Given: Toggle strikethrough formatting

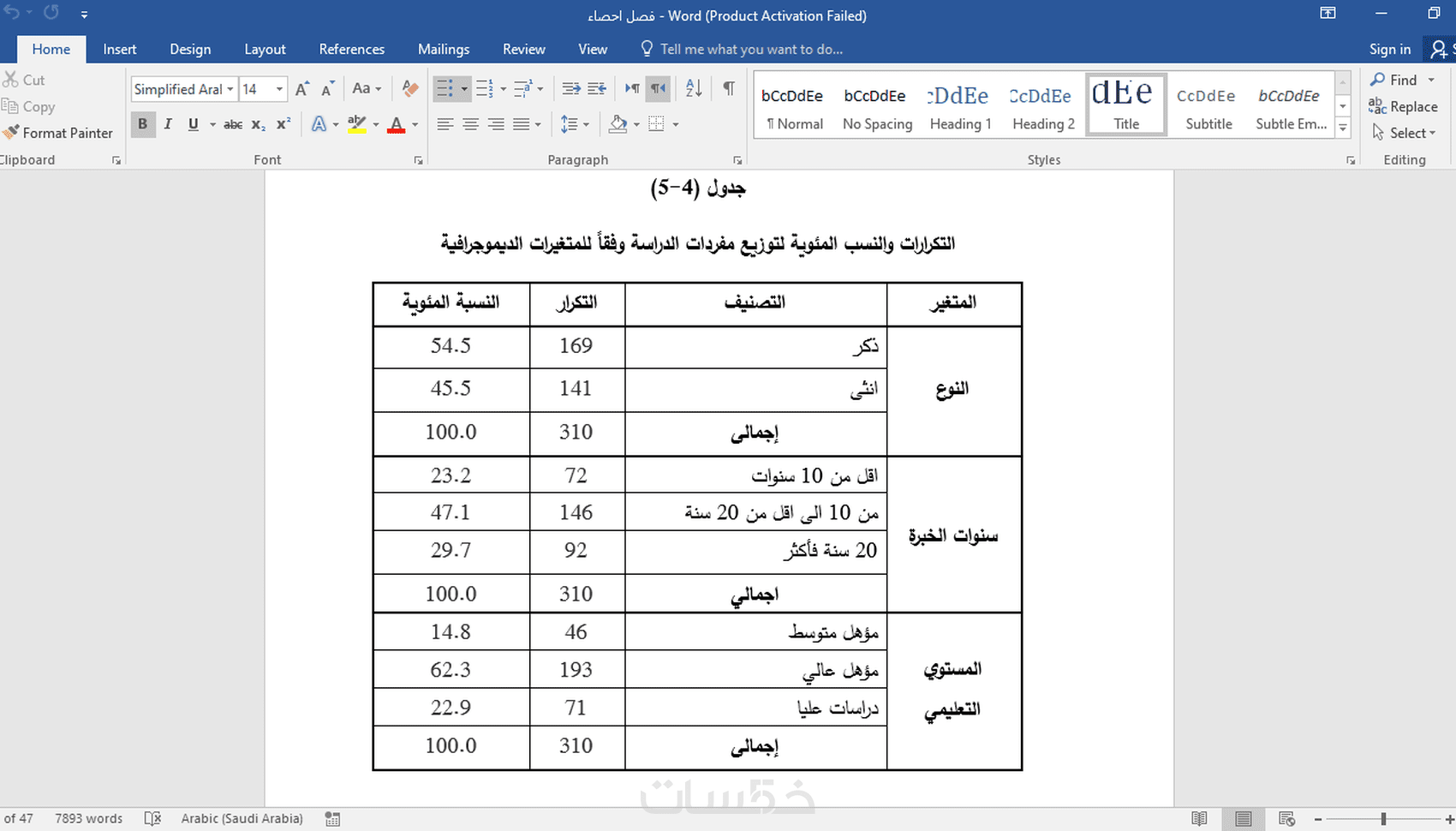Looking at the screenshot, I should (233, 124).
